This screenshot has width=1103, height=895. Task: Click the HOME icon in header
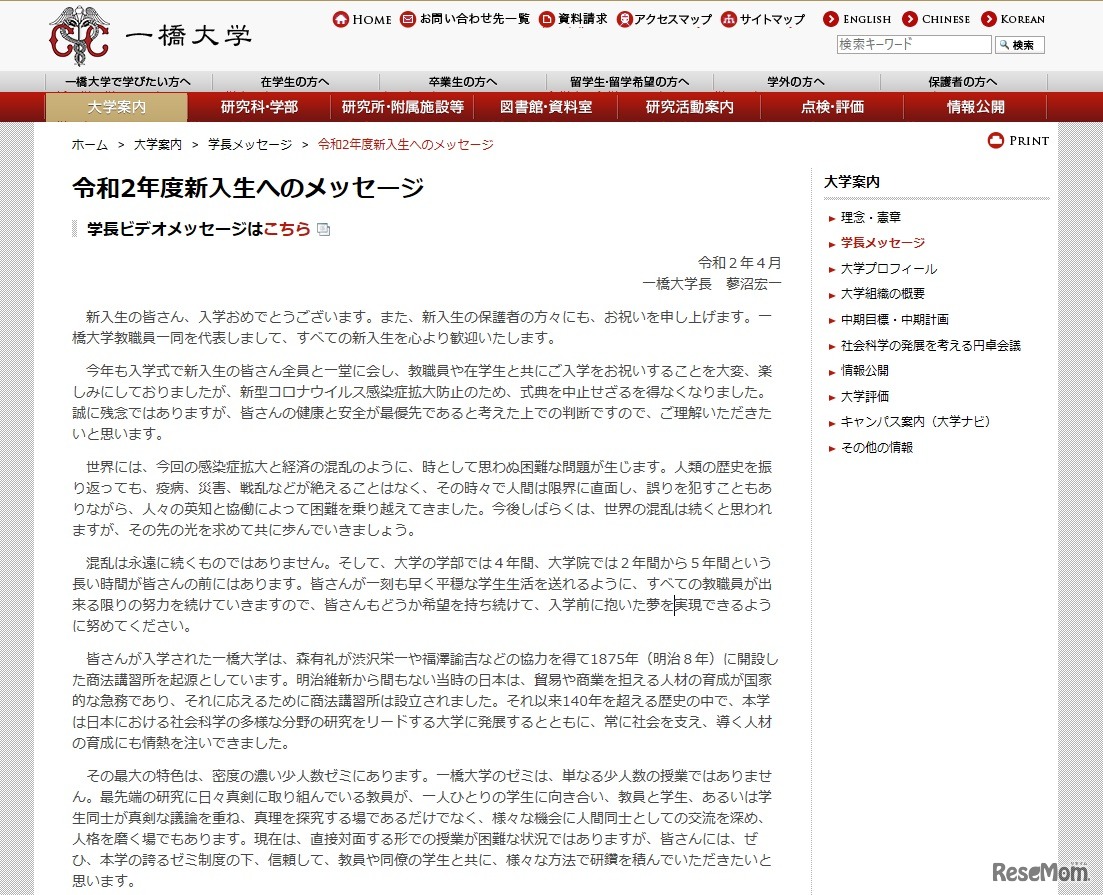pos(341,19)
